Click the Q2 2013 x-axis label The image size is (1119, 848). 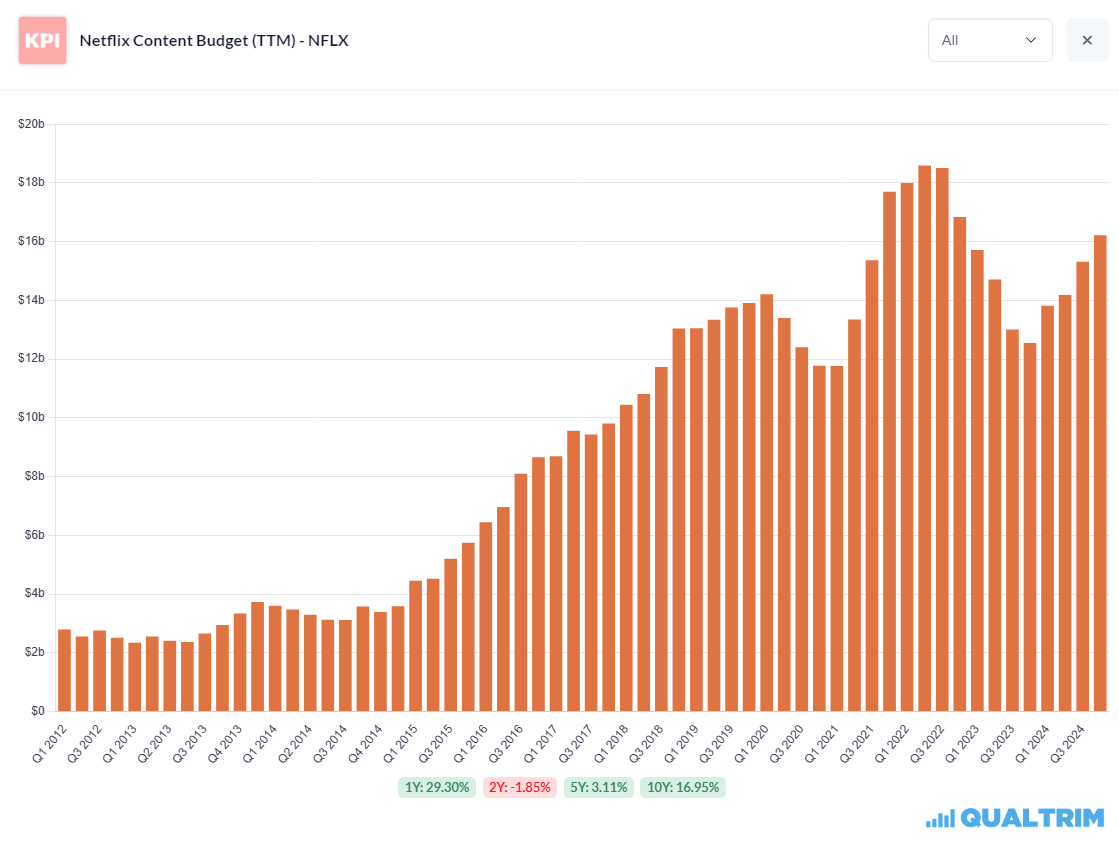pos(154,744)
